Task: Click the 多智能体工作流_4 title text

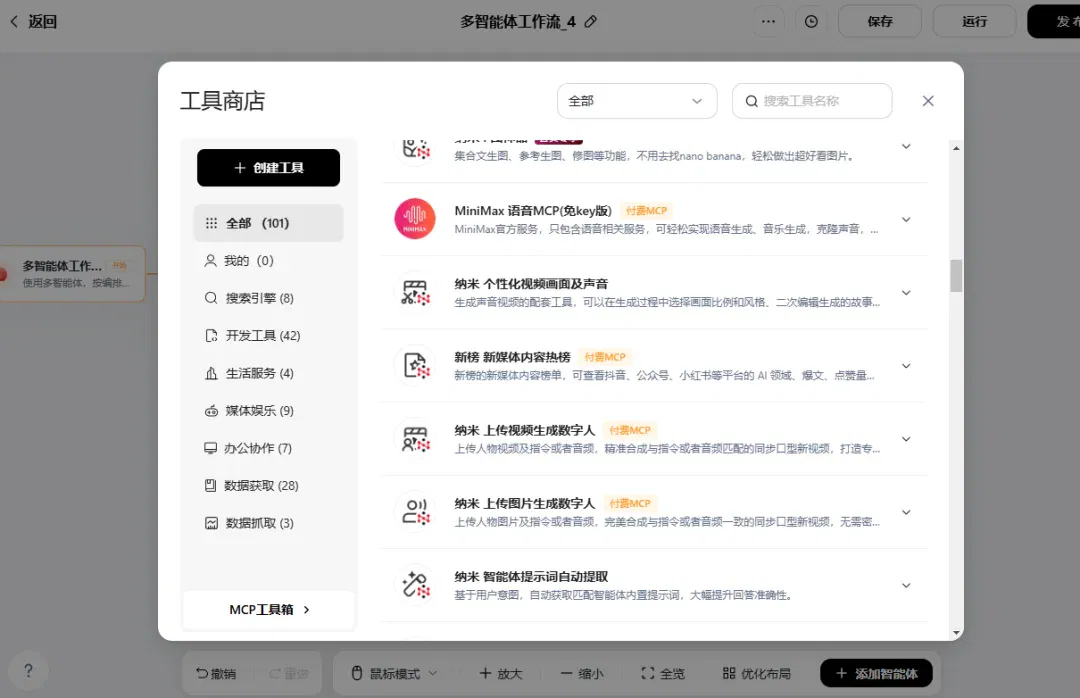Action: pos(518,21)
